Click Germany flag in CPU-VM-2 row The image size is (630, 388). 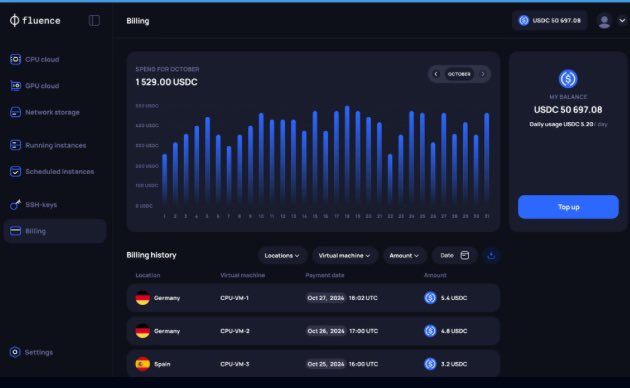click(143, 331)
